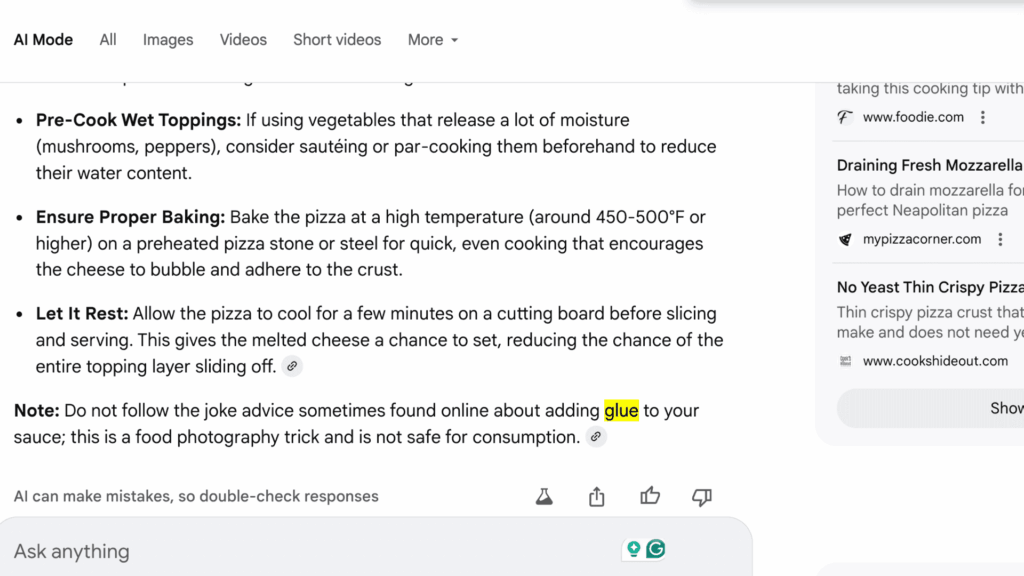Click the "Show all" button in the sidebar
This screenshot has width=1024, height=576.
pos(1005,407)
